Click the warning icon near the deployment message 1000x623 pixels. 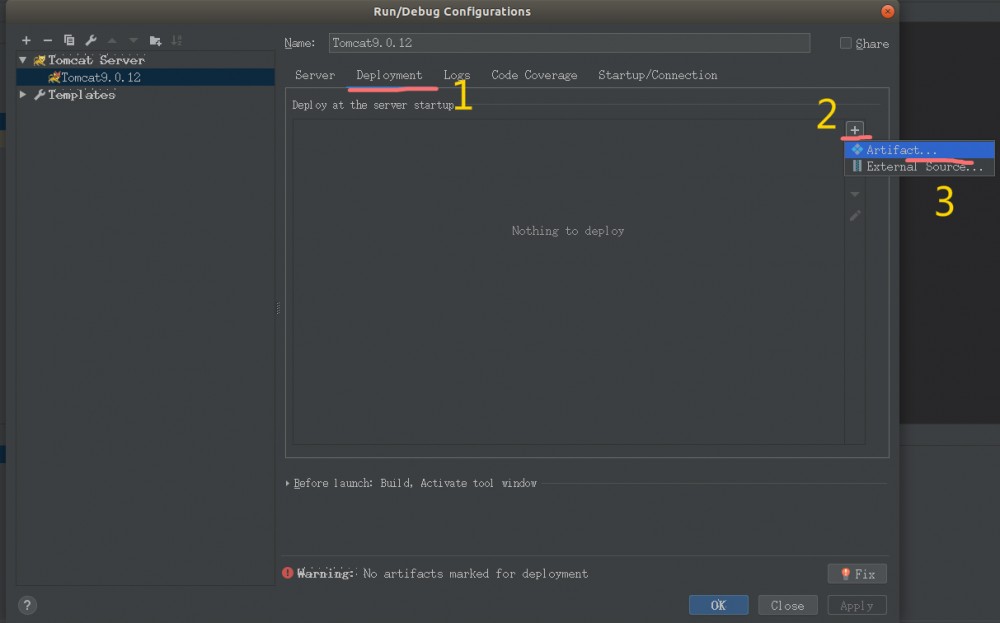(x=288, y=573)
